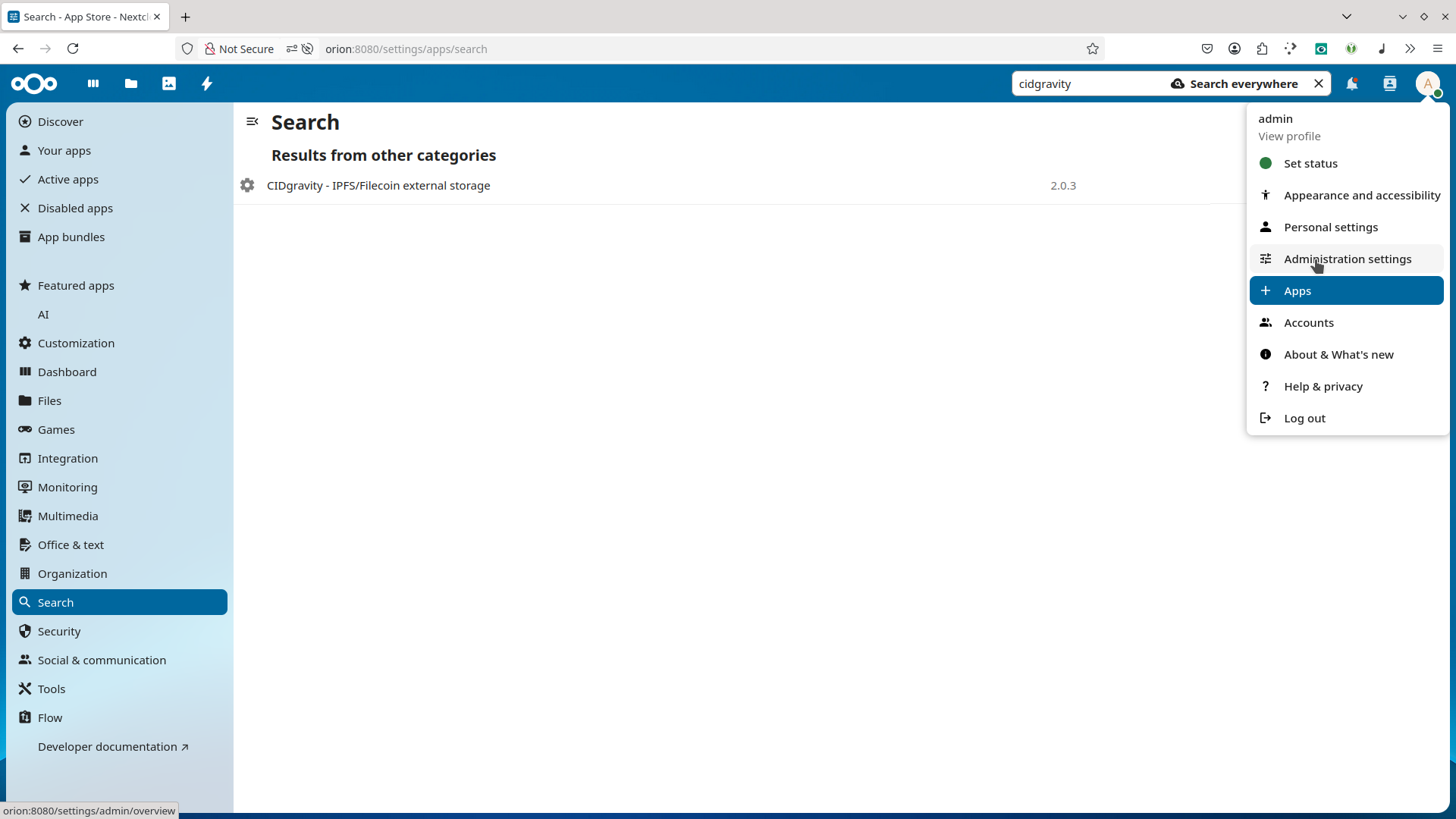This screenshot has height=819, width=1456.
Task: Bookmark this page with star icon
Action: tap(1093, 49)
